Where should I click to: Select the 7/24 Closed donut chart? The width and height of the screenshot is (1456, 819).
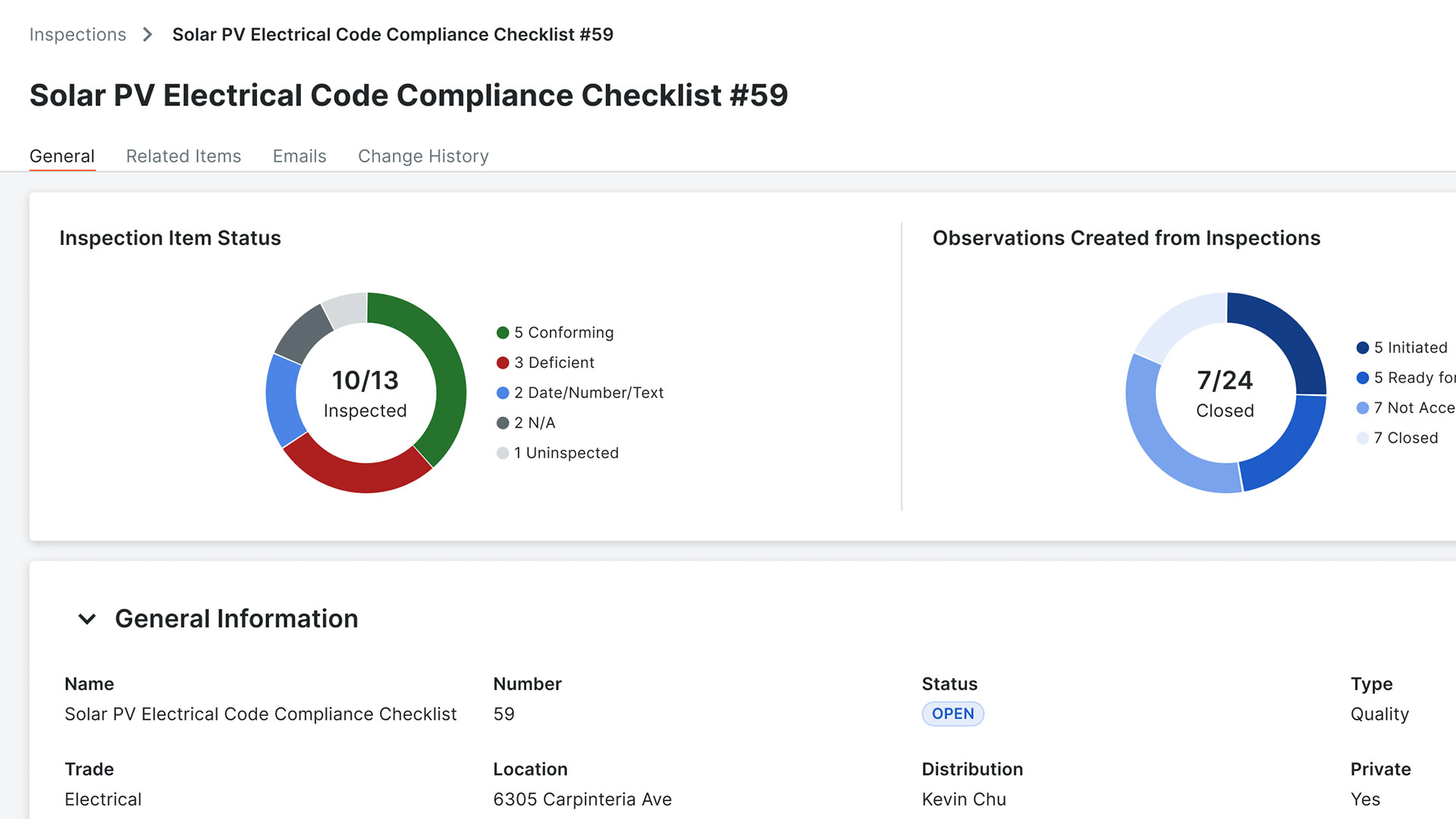[1225, 393]
